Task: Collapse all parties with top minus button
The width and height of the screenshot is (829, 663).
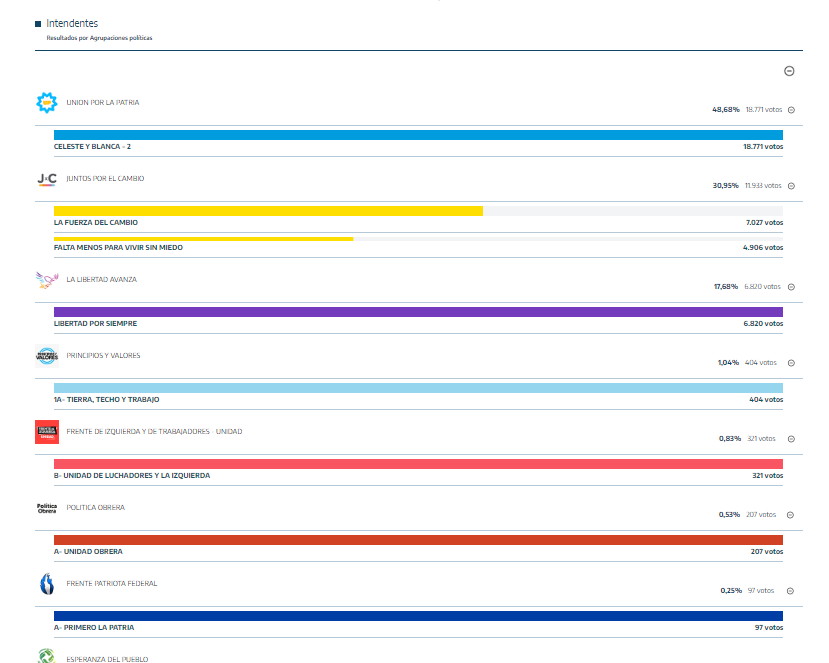Action: click(789, 71)
